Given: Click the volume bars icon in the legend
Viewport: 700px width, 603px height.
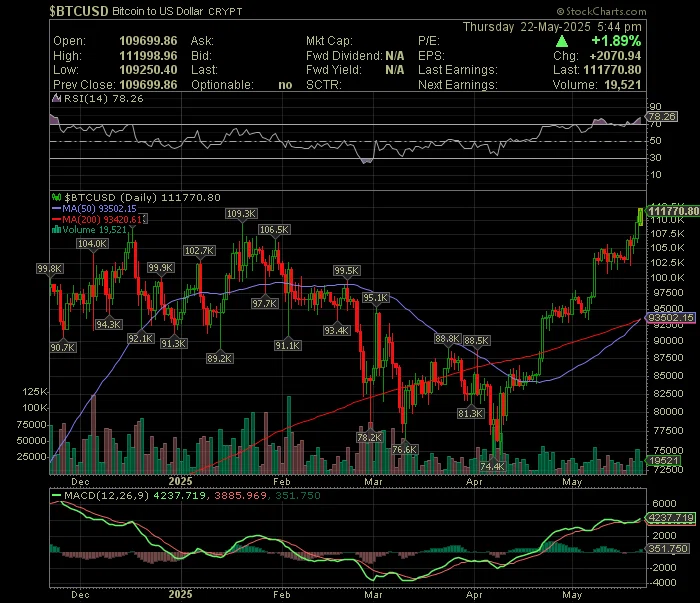Looking at the screenshot, I should 56,230.
